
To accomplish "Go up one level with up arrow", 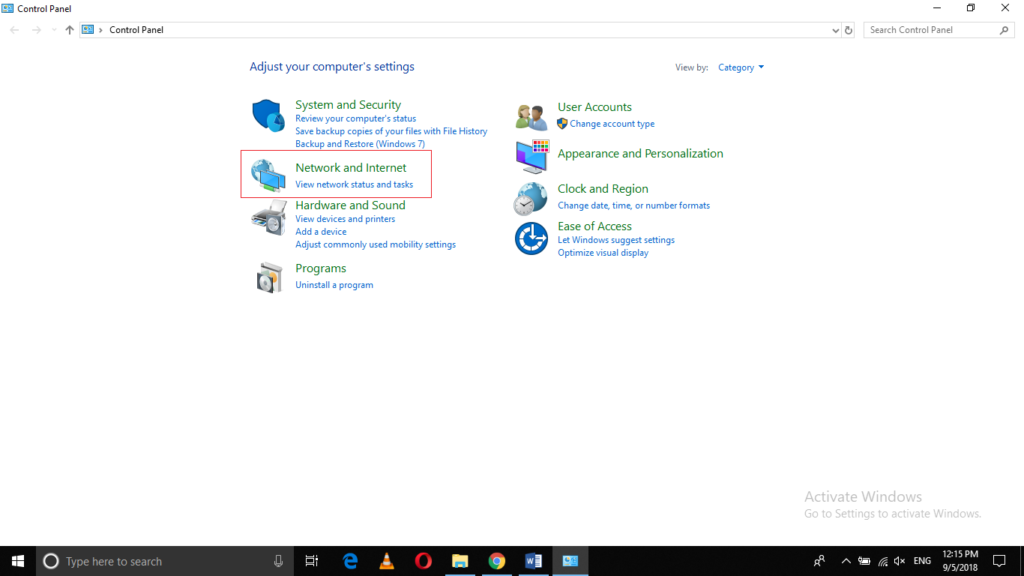I will pyautogui.click(x=69, y=30).
